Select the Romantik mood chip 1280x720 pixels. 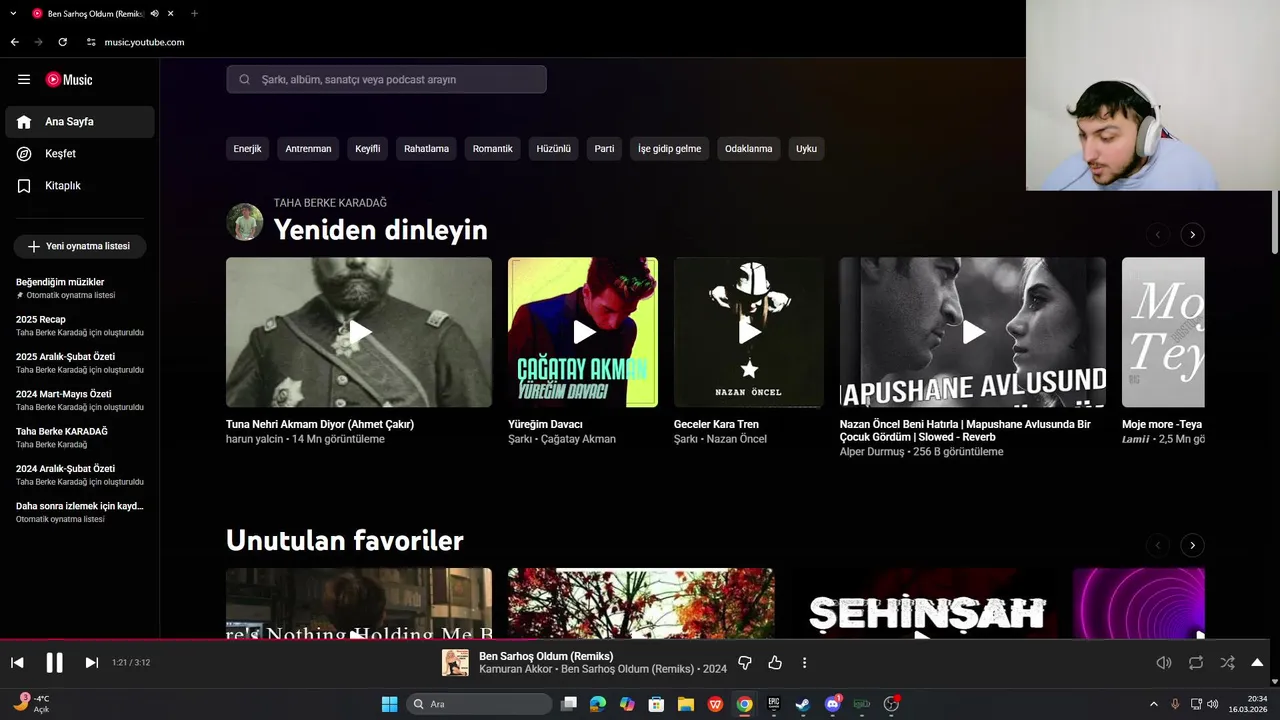click(x=492, y=149)
